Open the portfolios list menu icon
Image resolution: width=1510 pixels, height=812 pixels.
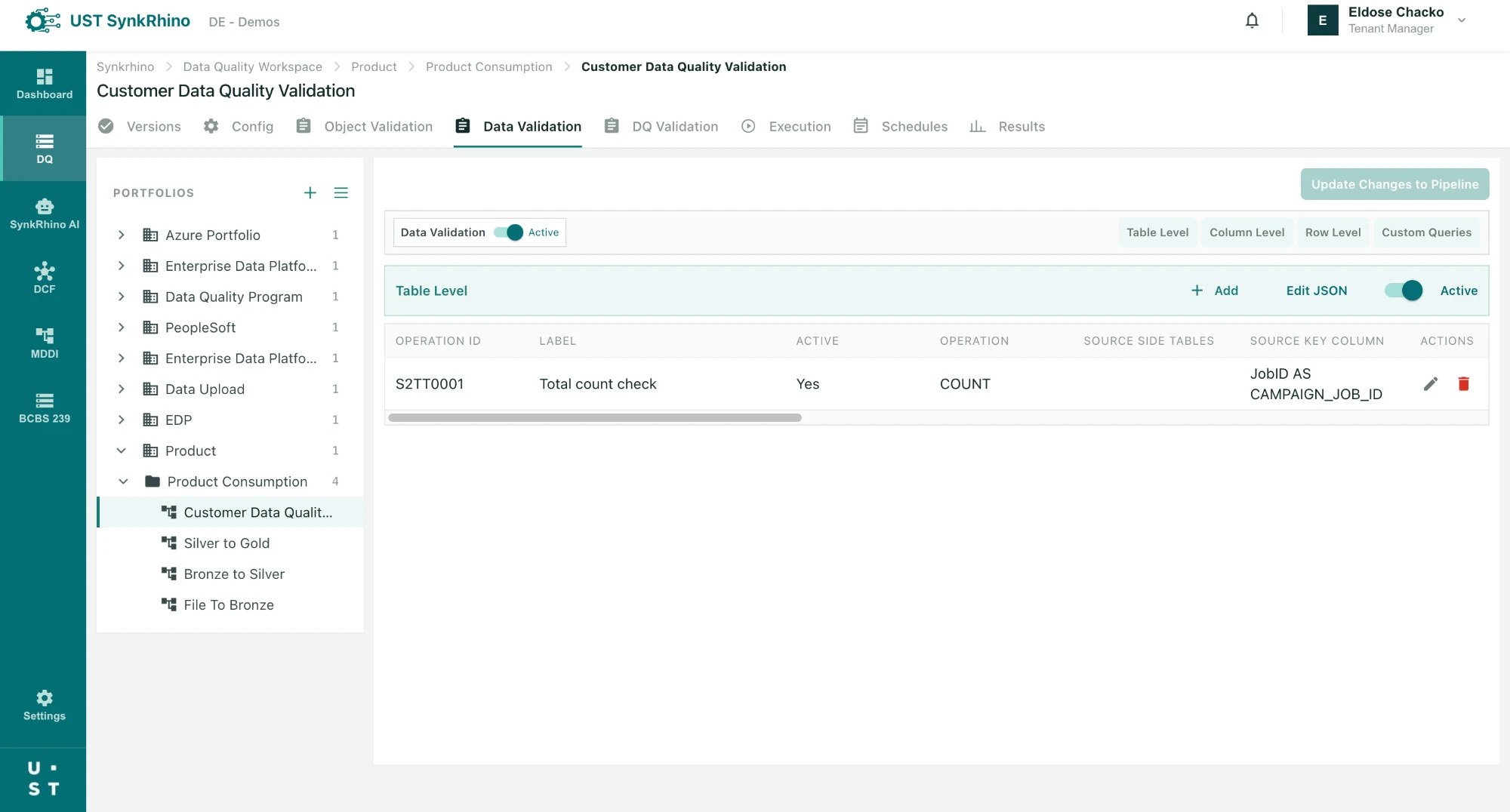point(341,193)
